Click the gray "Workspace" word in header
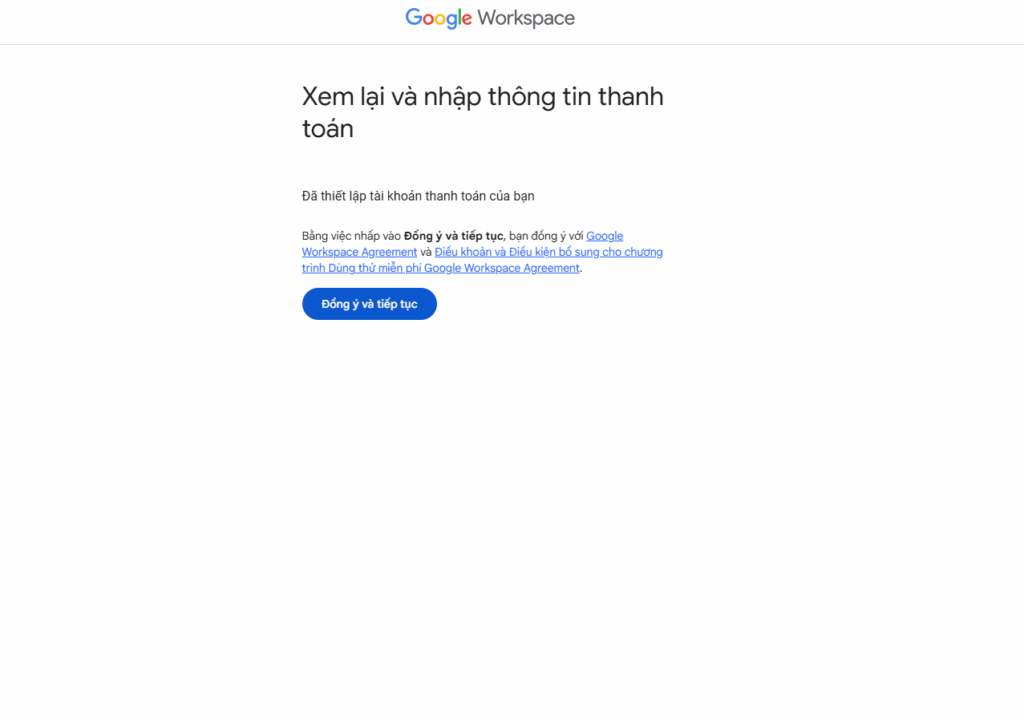Image resolution: width=1024 pixels, height=720 pixels. point(526,18)
